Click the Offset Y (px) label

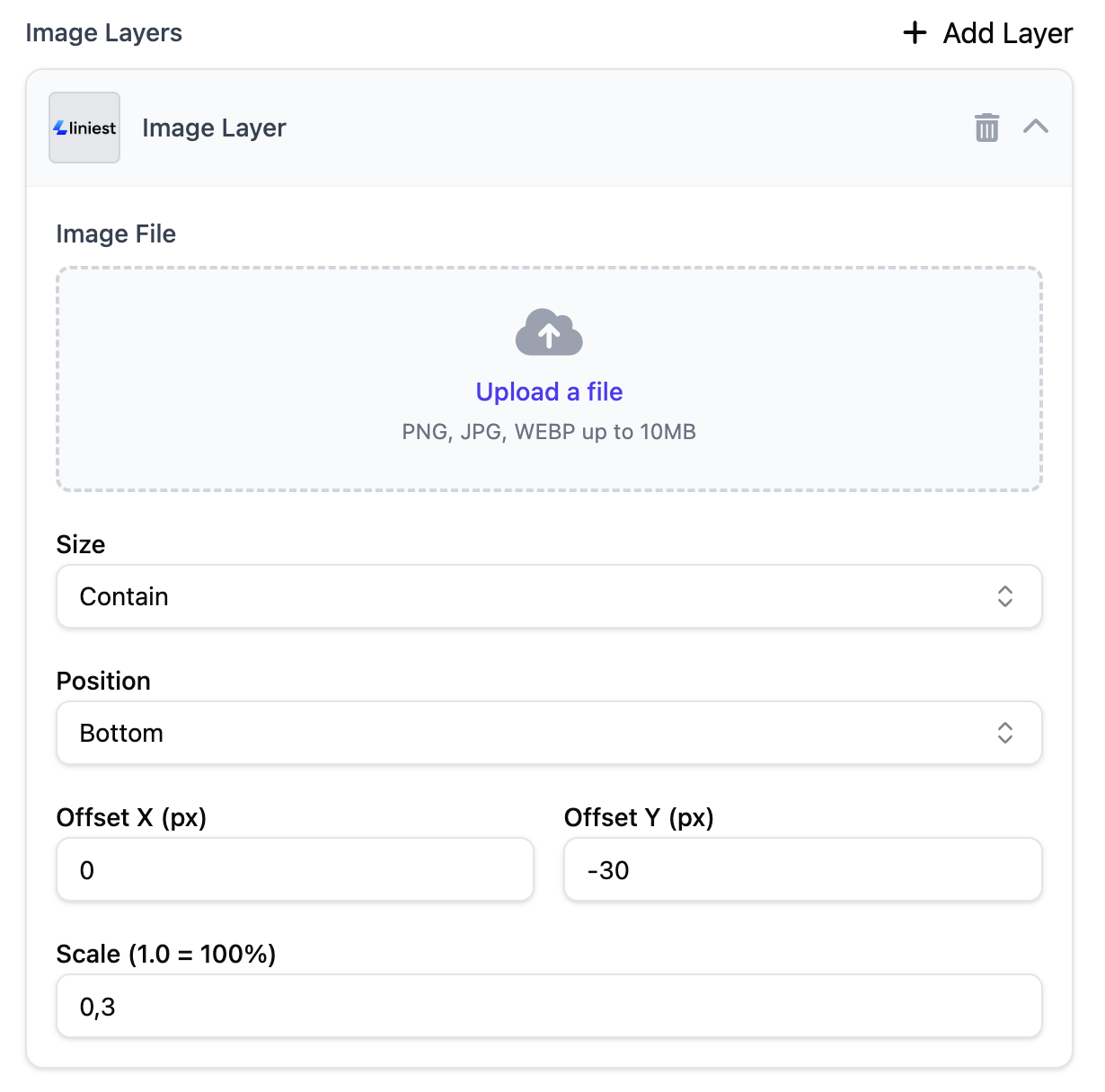click(x=639, y=817)
